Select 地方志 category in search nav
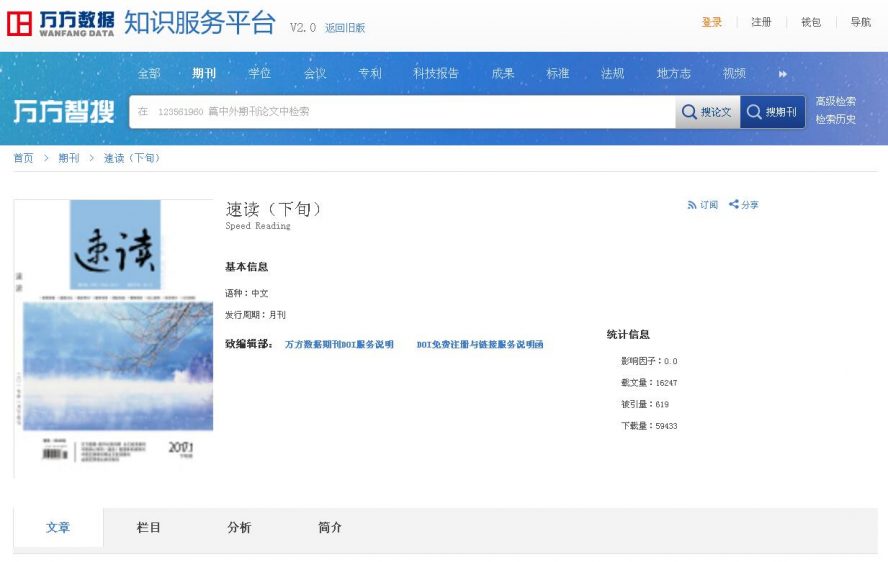 [673, 74]
